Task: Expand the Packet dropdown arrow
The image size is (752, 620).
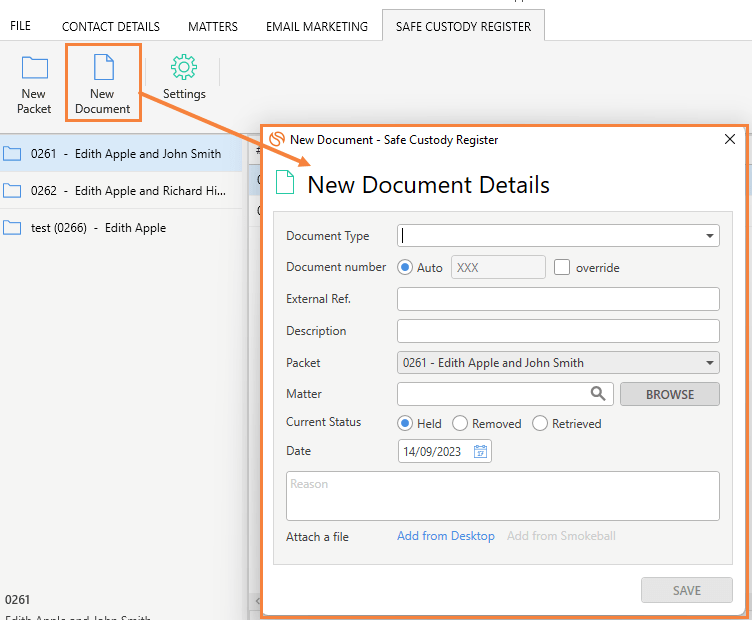Action: point(710,363)
